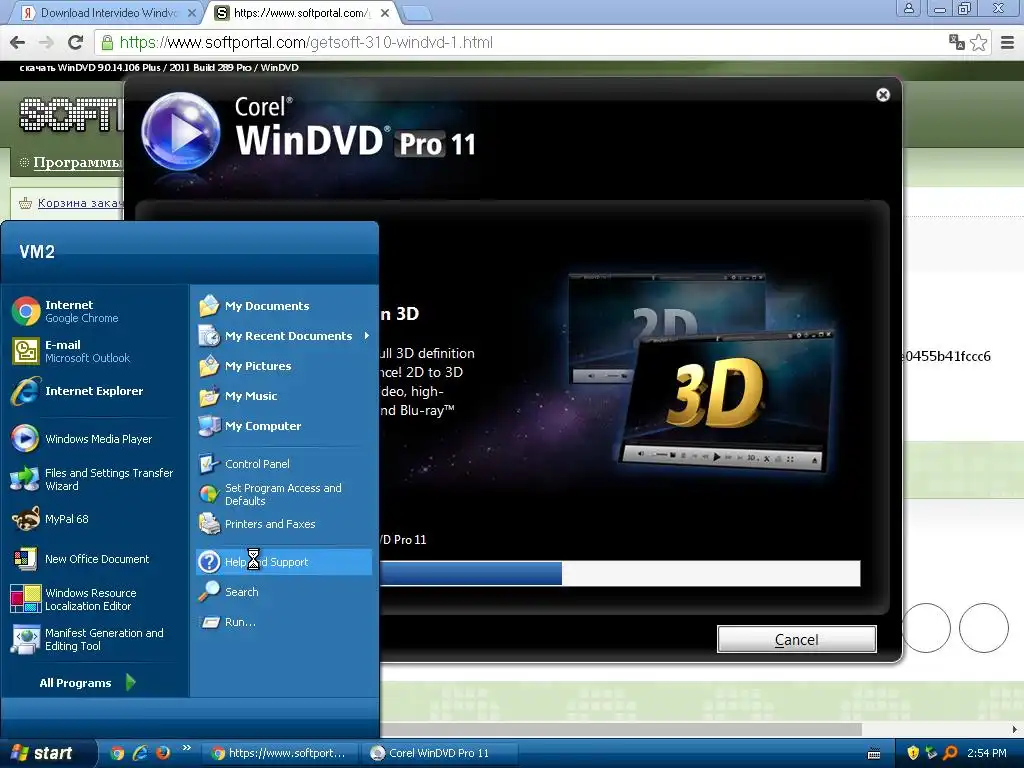Open Help and Support
Screen dimensions: 1024x768
(283, 562)
